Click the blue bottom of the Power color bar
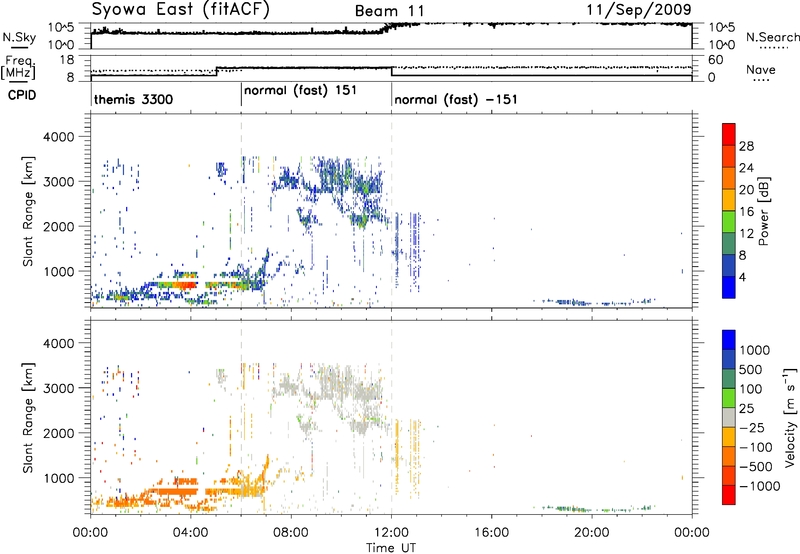Viewport: 800px width, 554px height. click(x=729, y=287)
